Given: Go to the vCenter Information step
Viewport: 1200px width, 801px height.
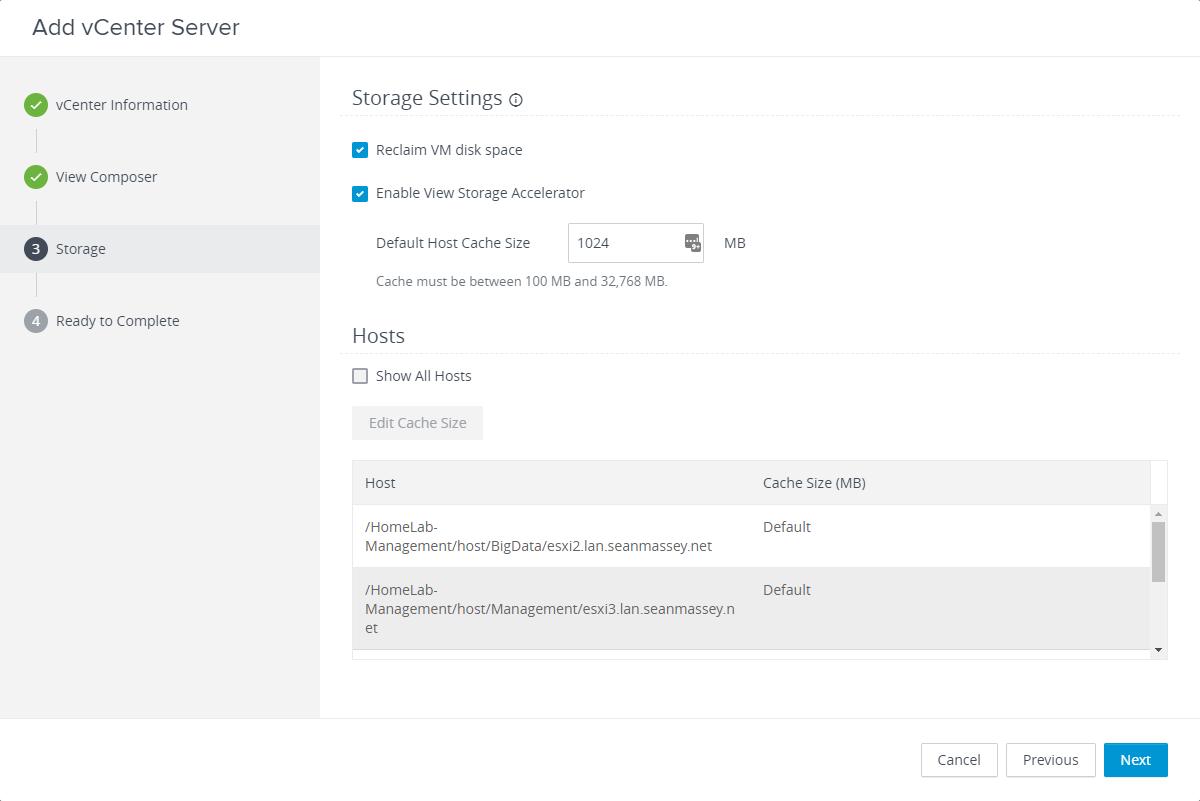Looking at the screenshot, I should click(x=121, y=105).
